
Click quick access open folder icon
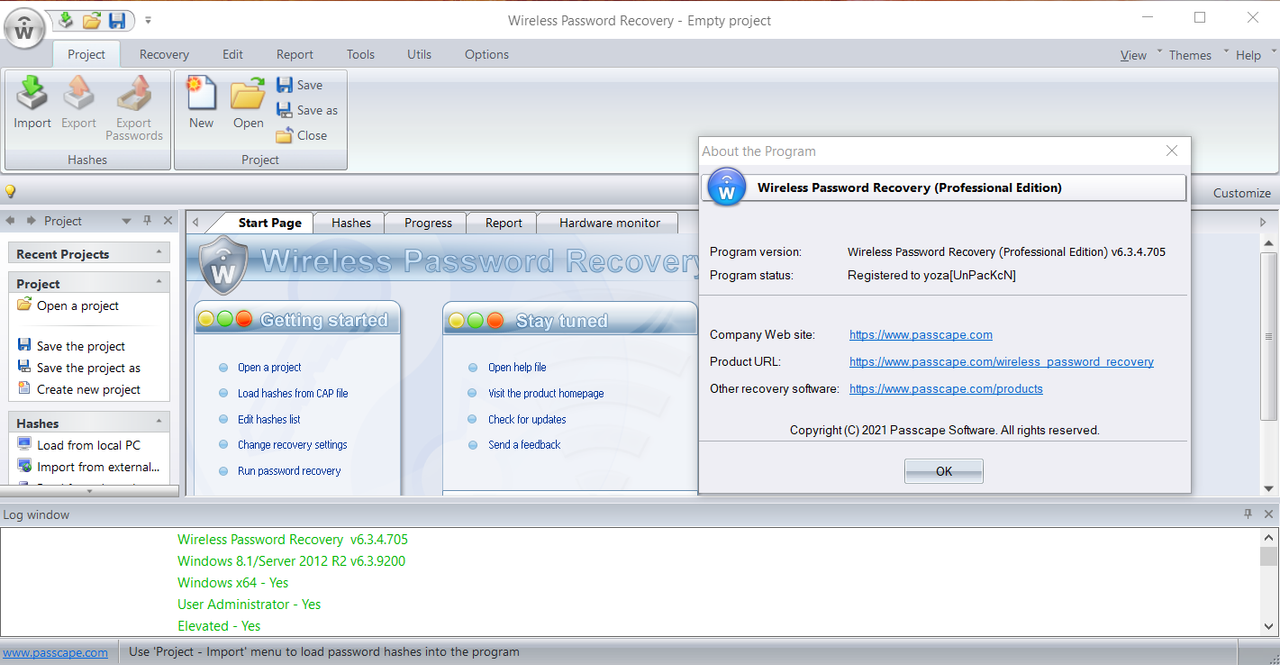click(x=92, y=20)
